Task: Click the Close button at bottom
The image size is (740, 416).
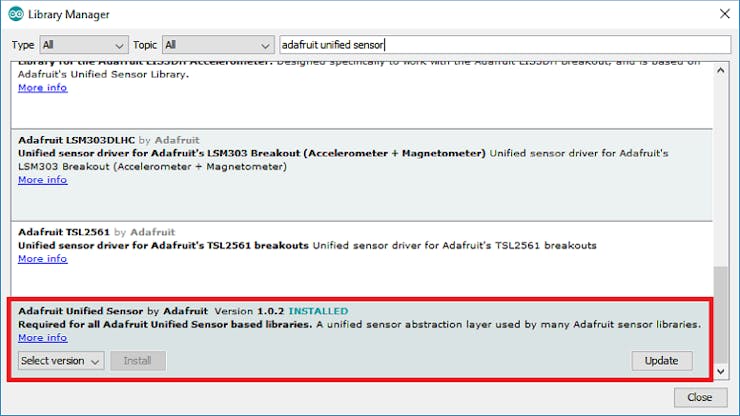Action: point(699,398)
